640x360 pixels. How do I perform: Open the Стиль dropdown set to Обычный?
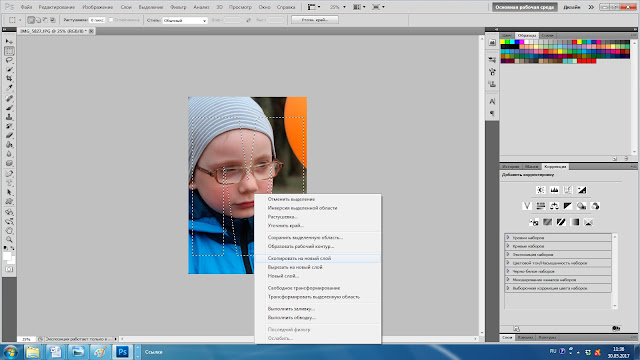pyautogui.click(x=185, y=20)
